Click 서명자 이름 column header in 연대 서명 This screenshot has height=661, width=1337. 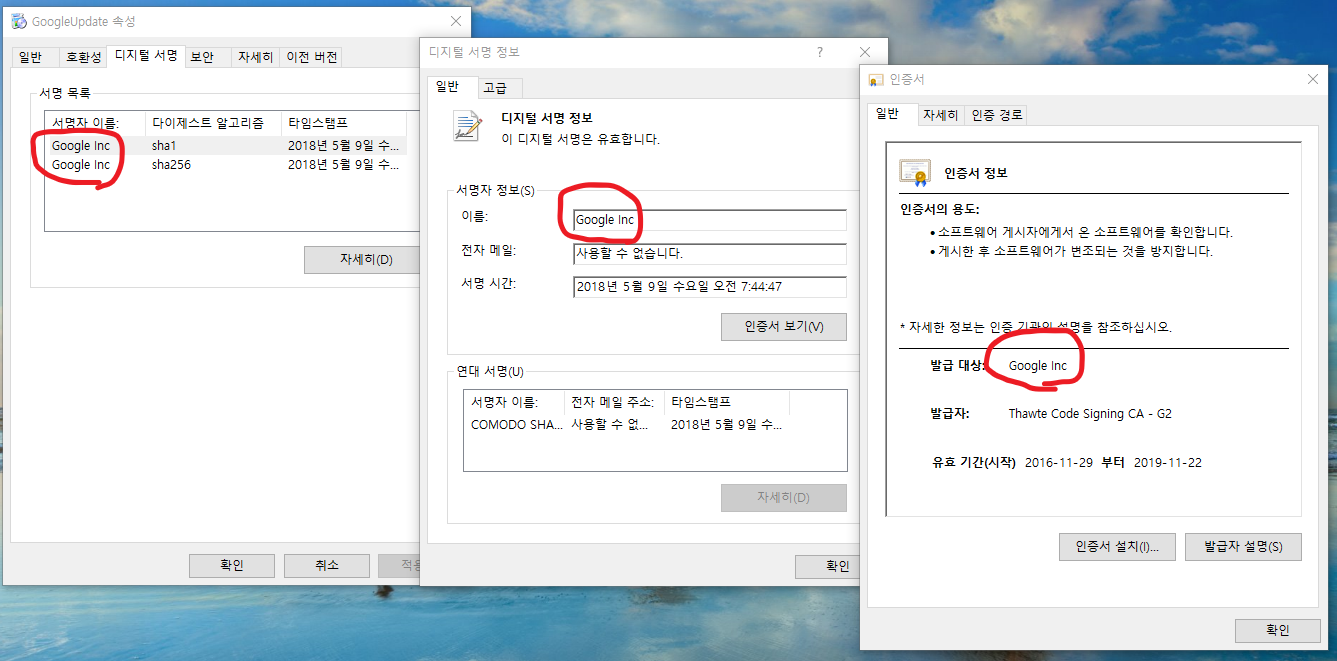515,402
